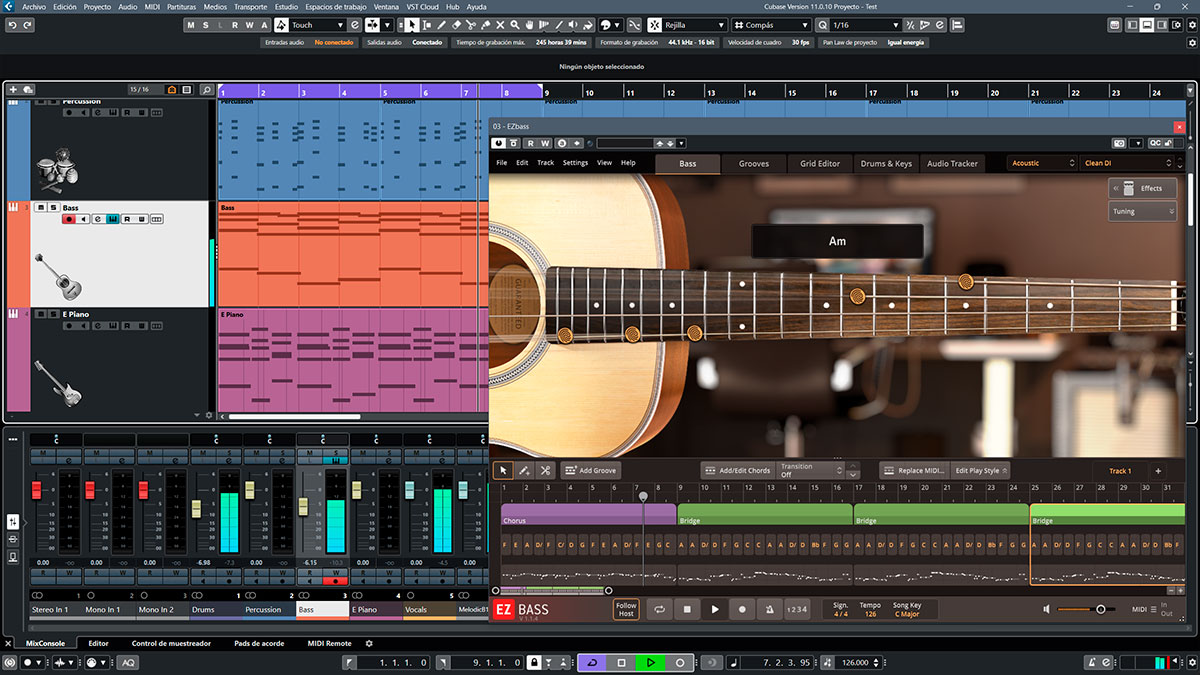1200x675 pixels.
Task: Toggle the EZbass plugin power bypass button
Action: click(499, 143)
